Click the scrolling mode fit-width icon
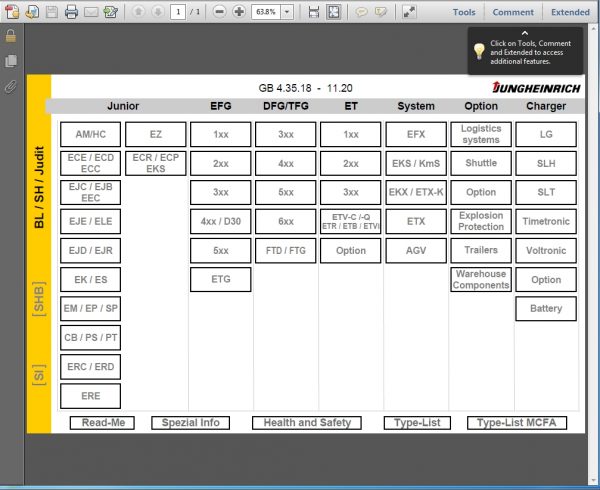The image size is (600, 490). pos(314,12)
